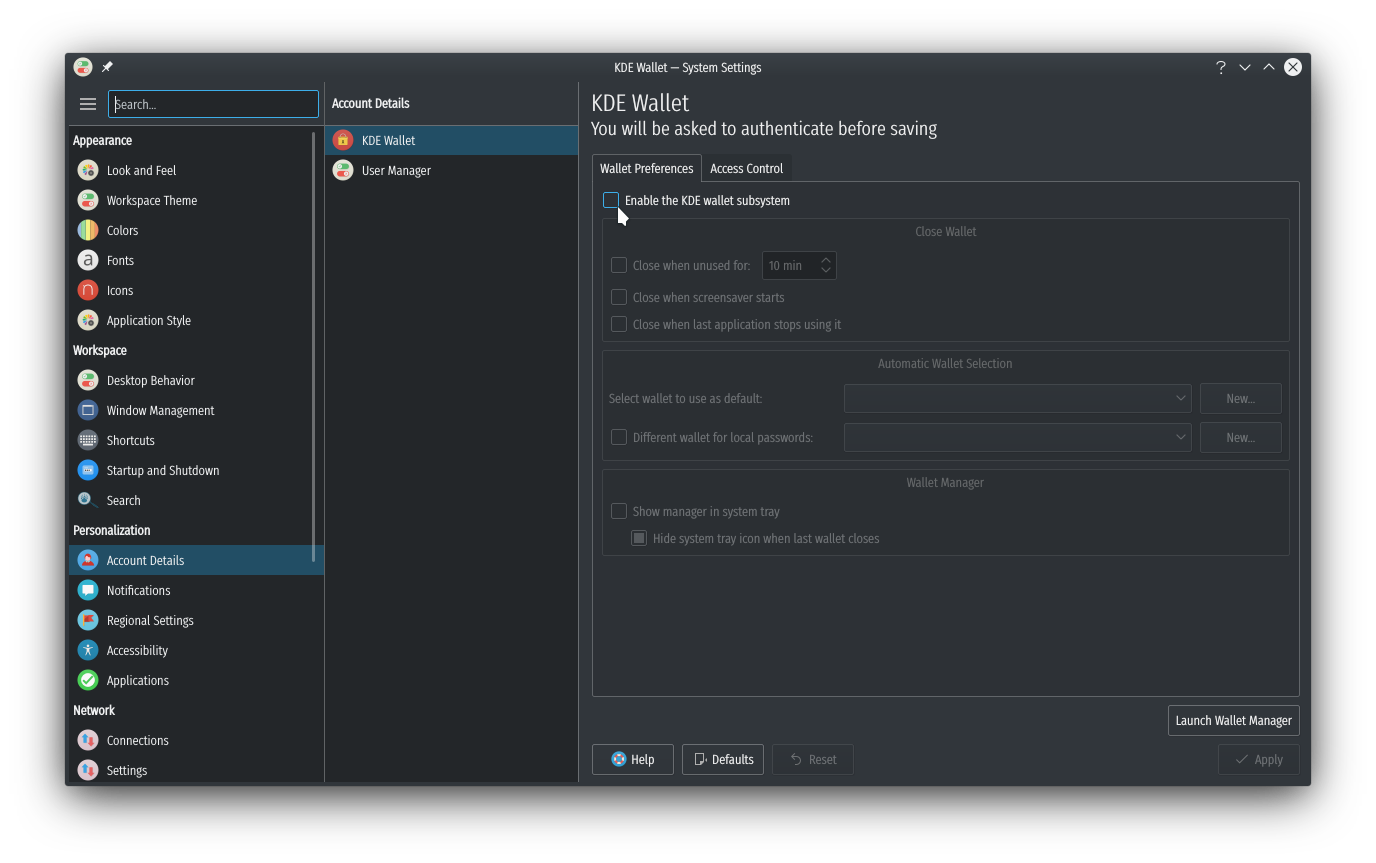Click the Workspace Theme icon

click(88, 200)
